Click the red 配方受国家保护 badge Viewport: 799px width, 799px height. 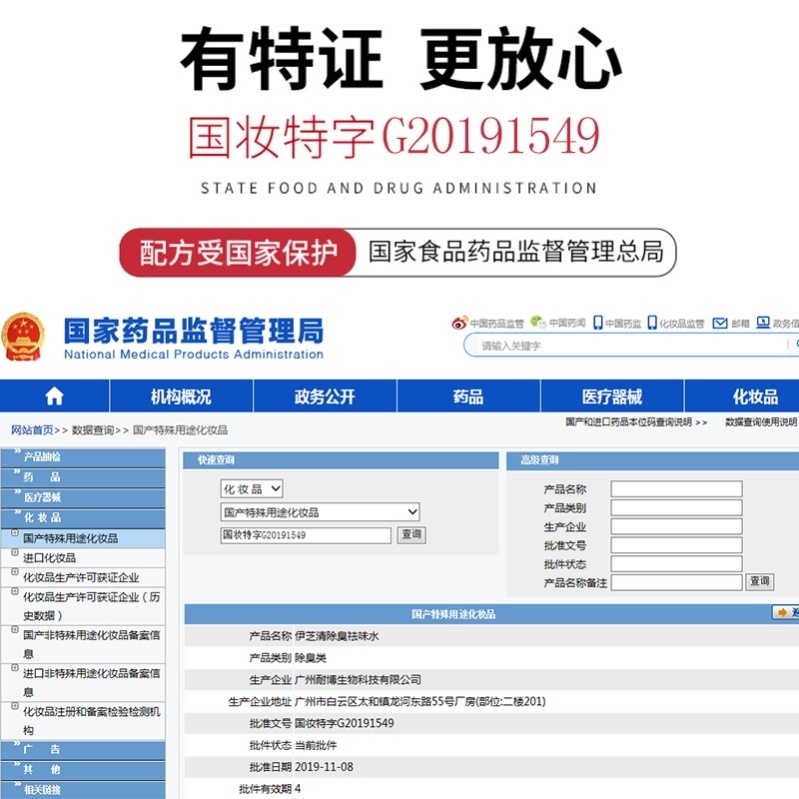[x=238, y=253]
